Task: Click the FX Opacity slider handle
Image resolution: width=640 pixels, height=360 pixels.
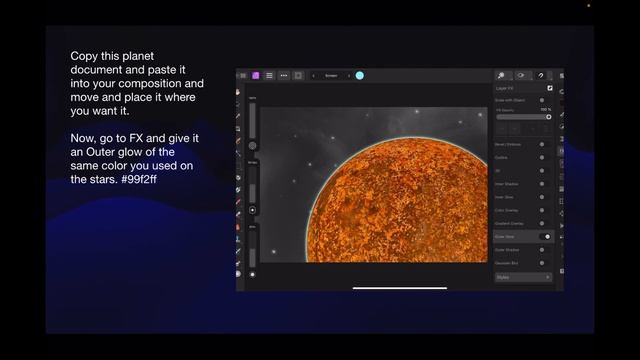Action: (x=548, y=117)
